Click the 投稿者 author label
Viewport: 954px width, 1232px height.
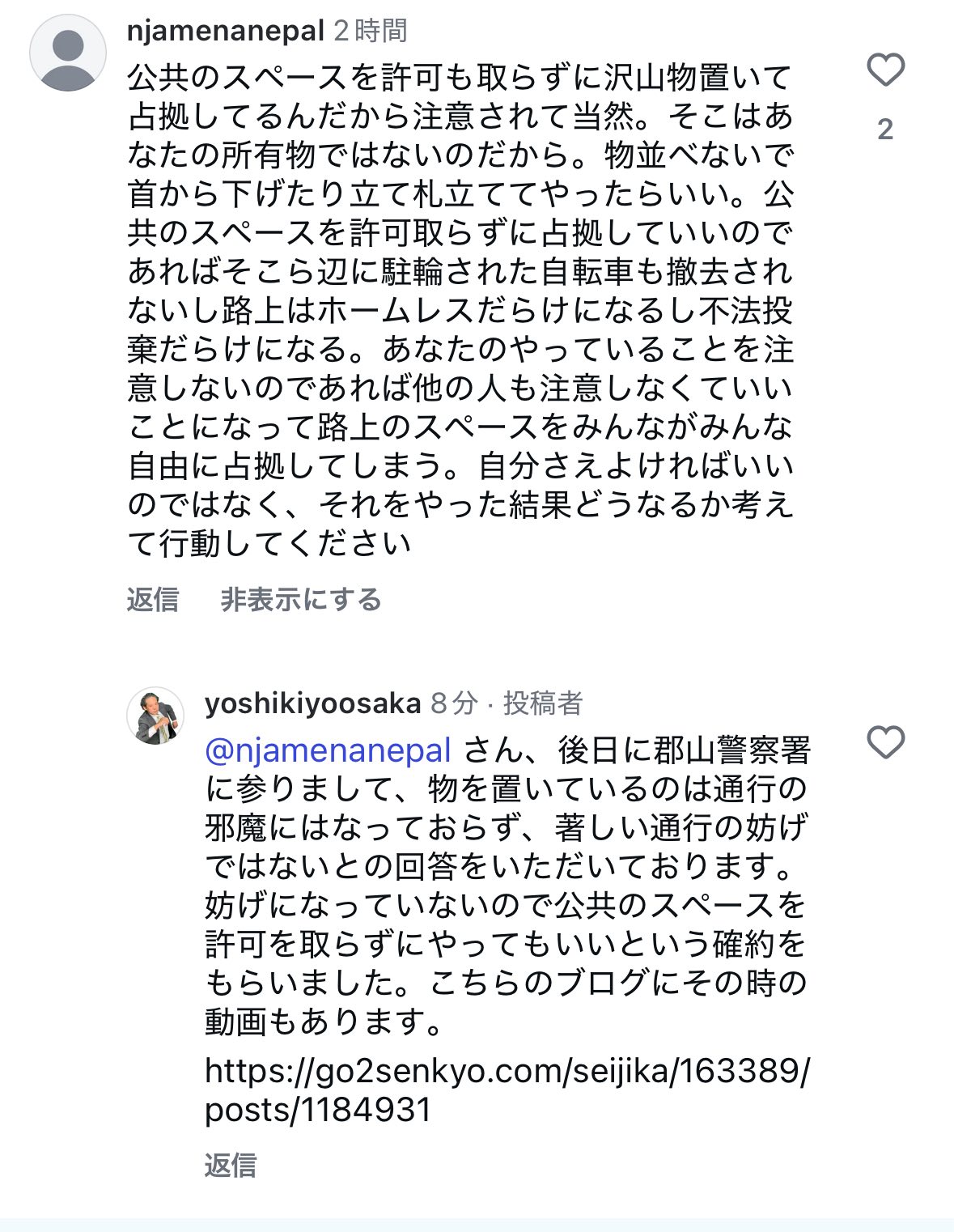click(x=543, y=703)
